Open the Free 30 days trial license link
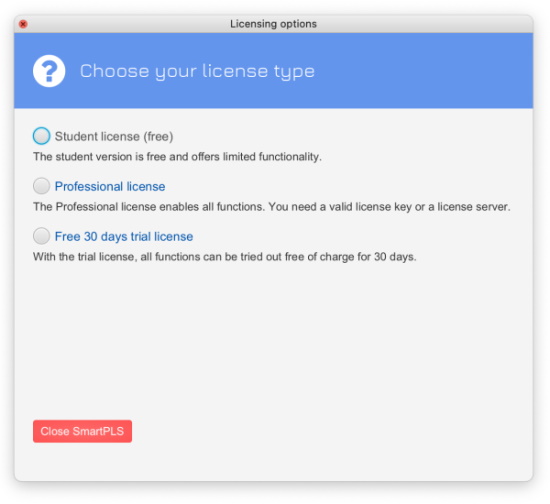Screen dimensions: 550x504 click(x=124, y=236)
